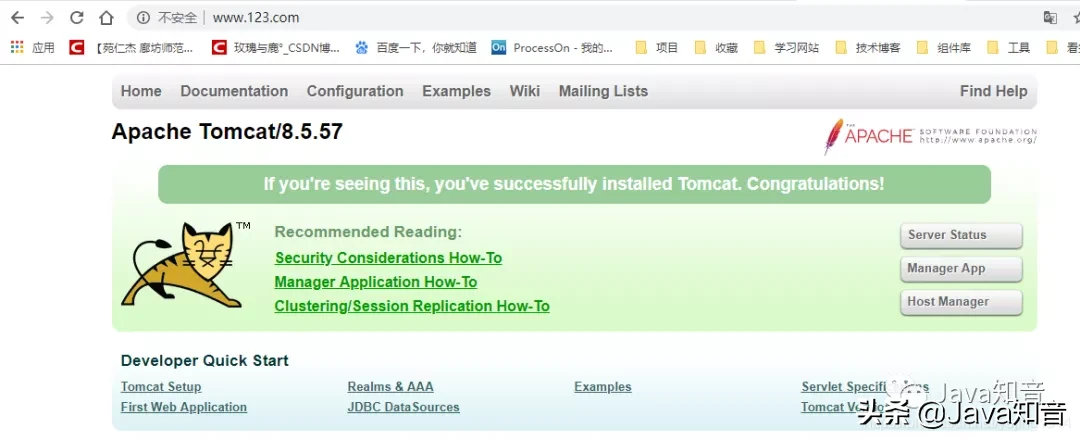Open the Examples link under Developer Quick Start
Viewport: 1080px width, 440px height.
pyautogui.click(x=603, y=387)
